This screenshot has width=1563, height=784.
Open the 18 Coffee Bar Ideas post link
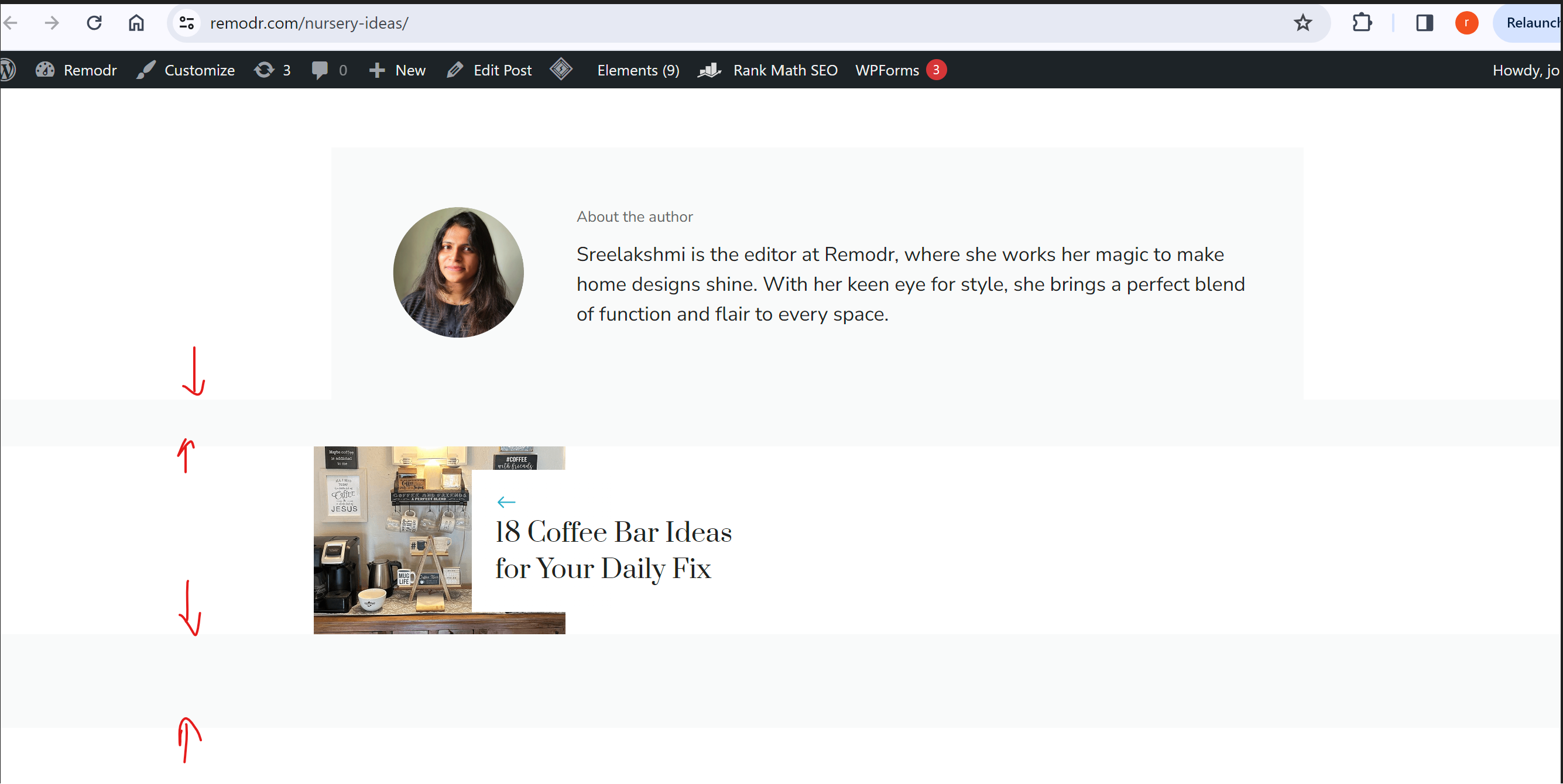point(613,549)
